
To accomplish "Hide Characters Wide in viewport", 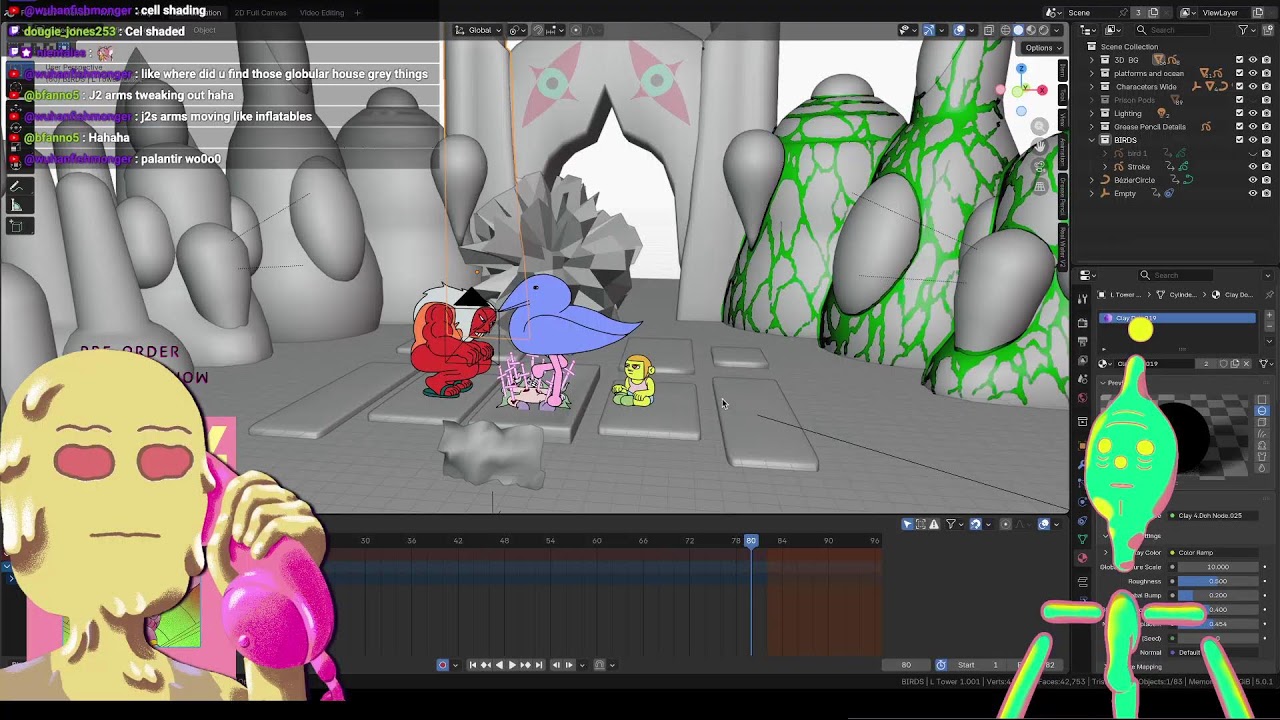I will point(1253,87).
